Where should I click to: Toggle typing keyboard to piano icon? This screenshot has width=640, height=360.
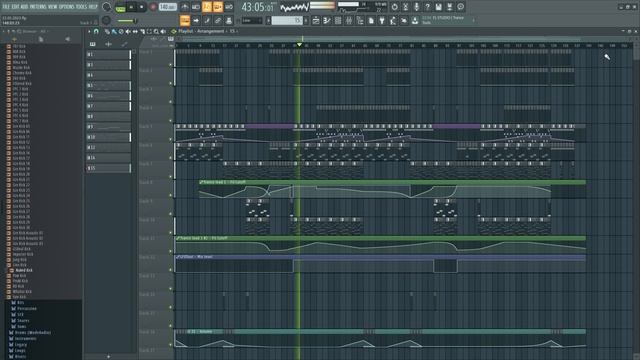(x=185, y=20)
